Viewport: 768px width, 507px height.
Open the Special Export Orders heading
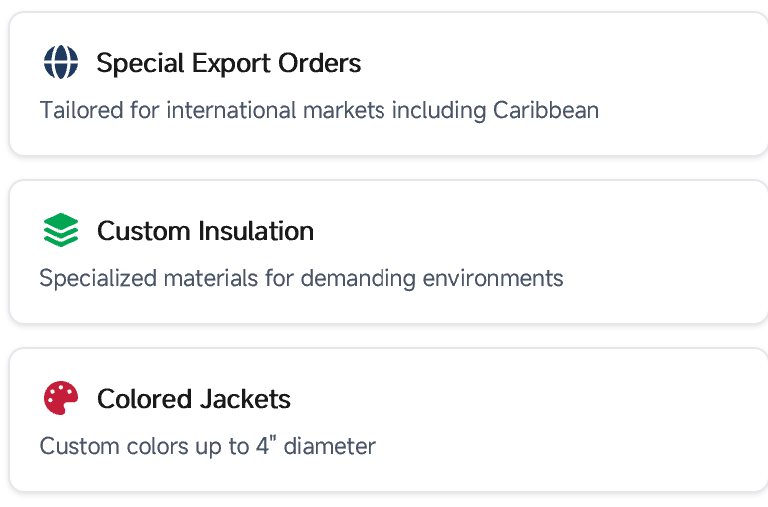(228, 63)
